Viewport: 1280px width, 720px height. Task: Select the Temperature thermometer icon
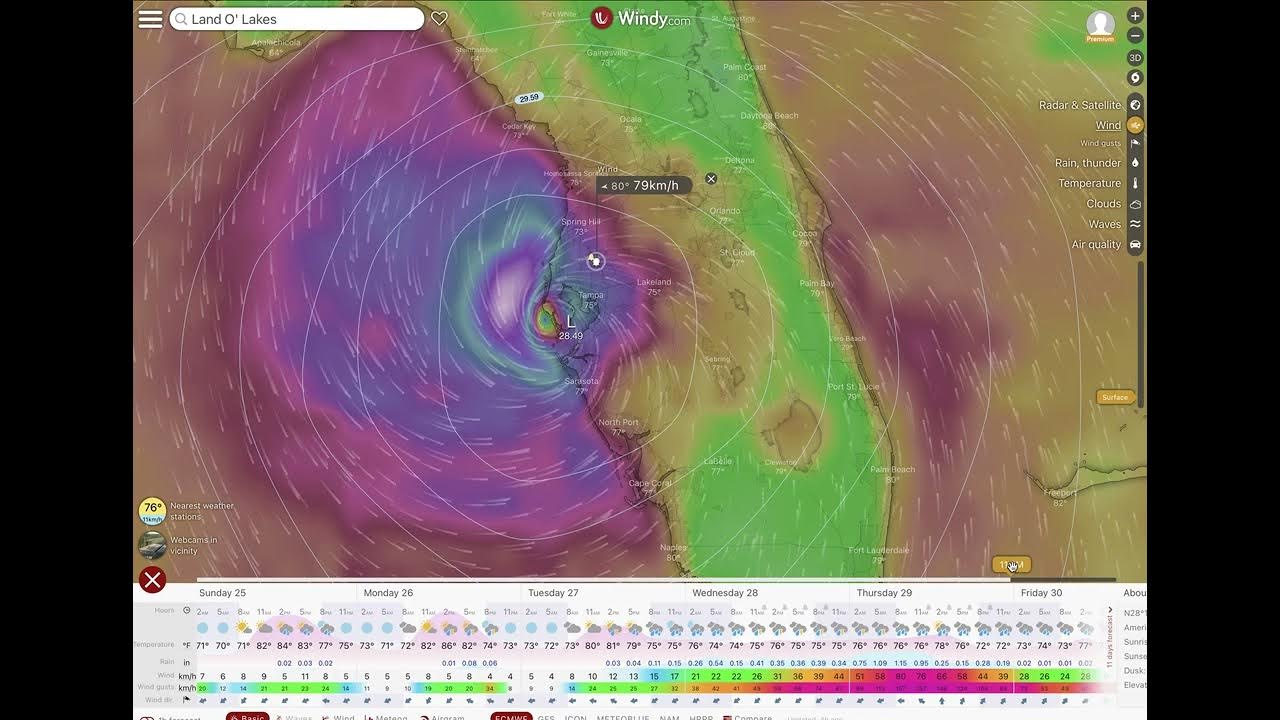(x=1135, y=183)
